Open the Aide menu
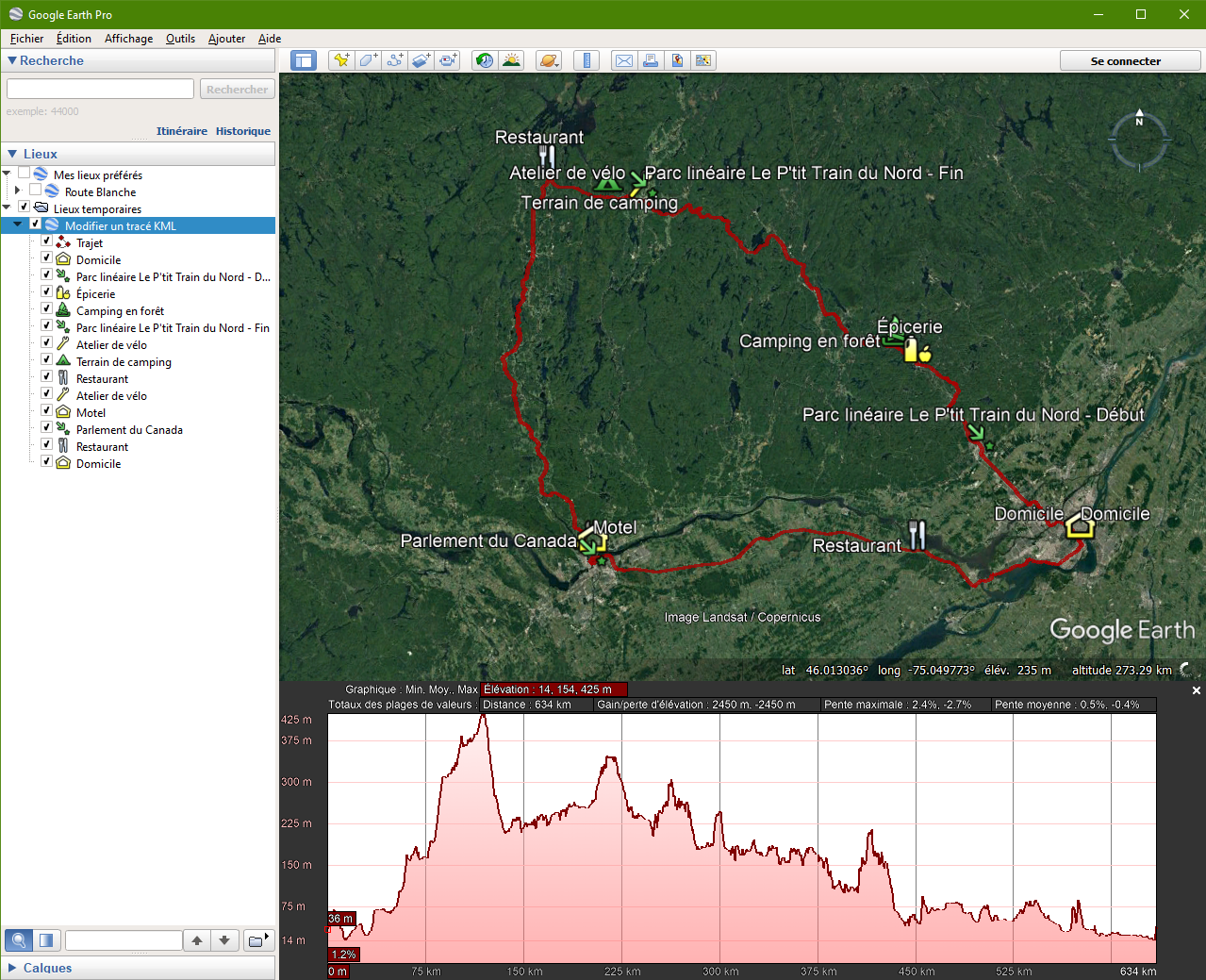1206x980 pixels. click(x=270, y=39)
